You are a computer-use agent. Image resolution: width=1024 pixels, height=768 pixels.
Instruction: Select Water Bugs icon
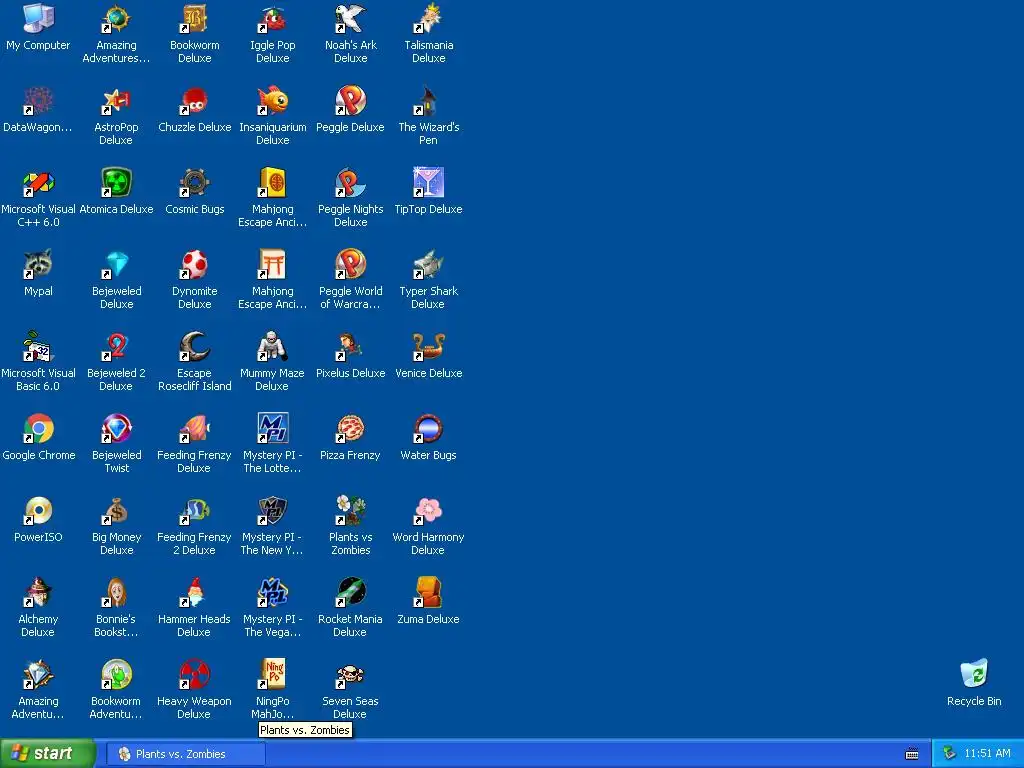[428, 429]
